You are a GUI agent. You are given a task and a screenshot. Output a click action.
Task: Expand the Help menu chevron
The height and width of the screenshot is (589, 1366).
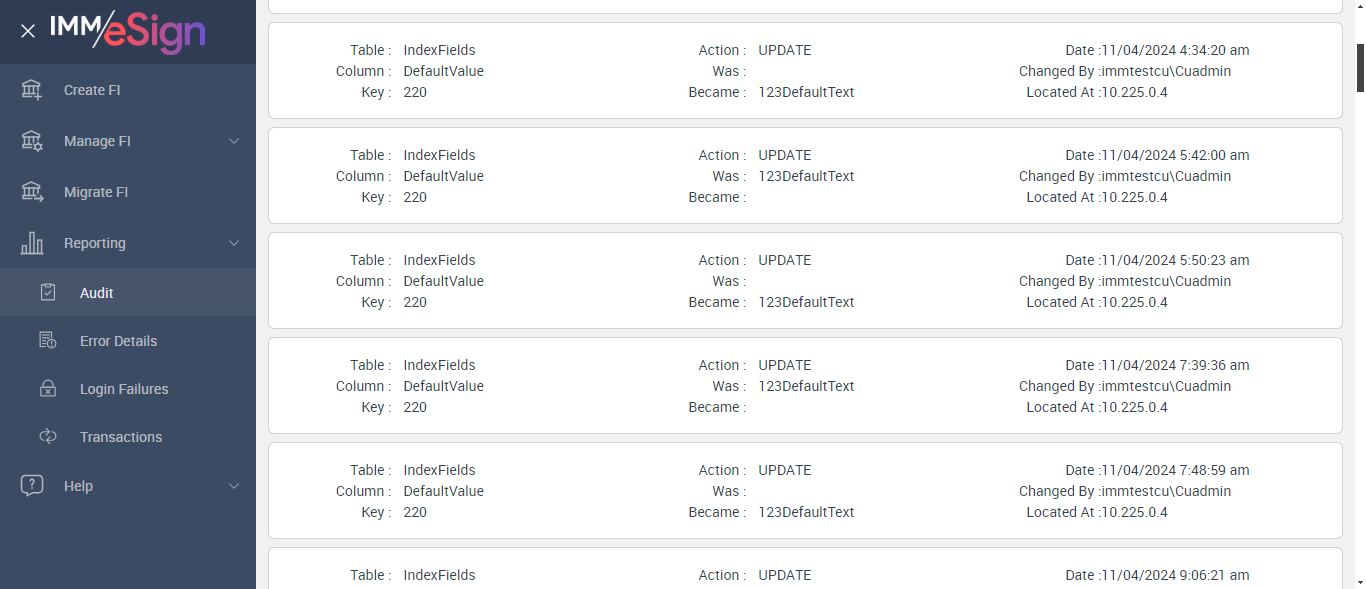point(234,486)
